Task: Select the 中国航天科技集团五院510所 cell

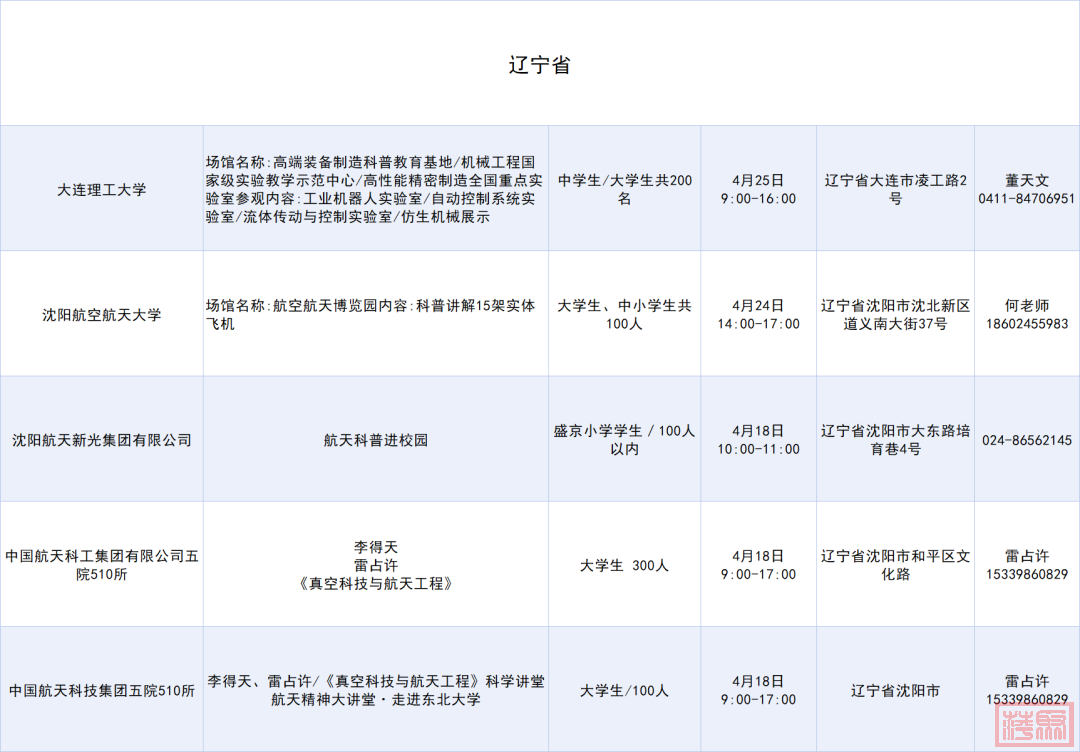Action: [102, 689]
